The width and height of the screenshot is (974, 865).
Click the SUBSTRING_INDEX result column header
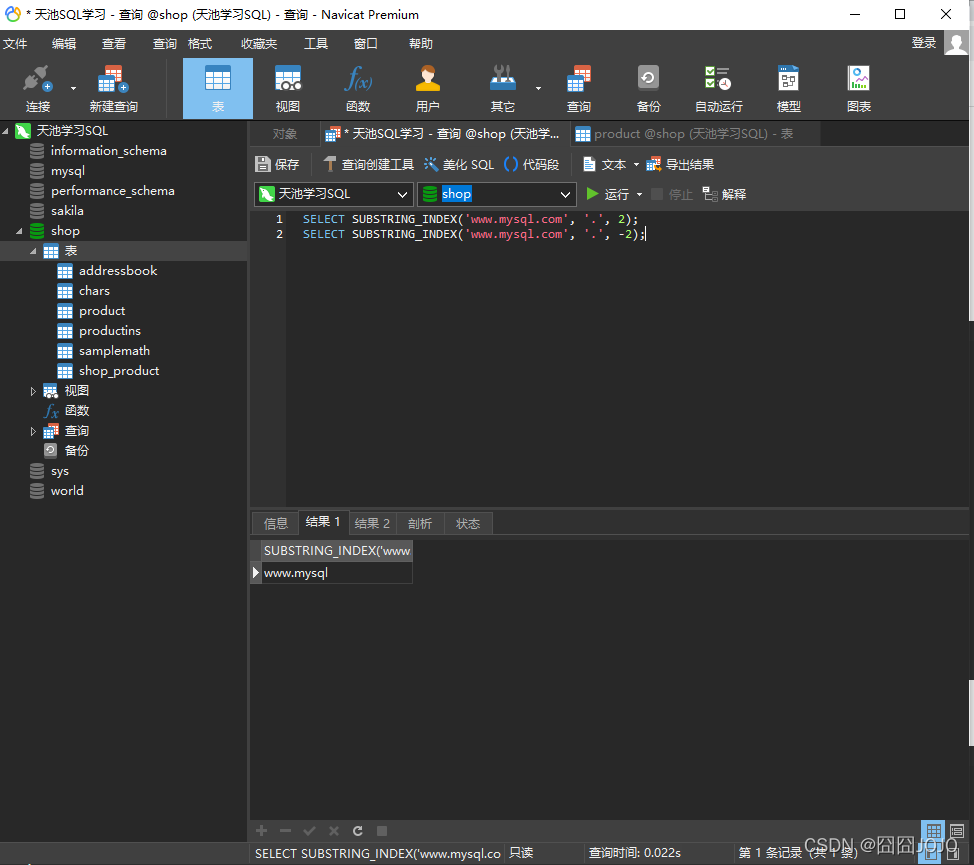coord(337,551)
